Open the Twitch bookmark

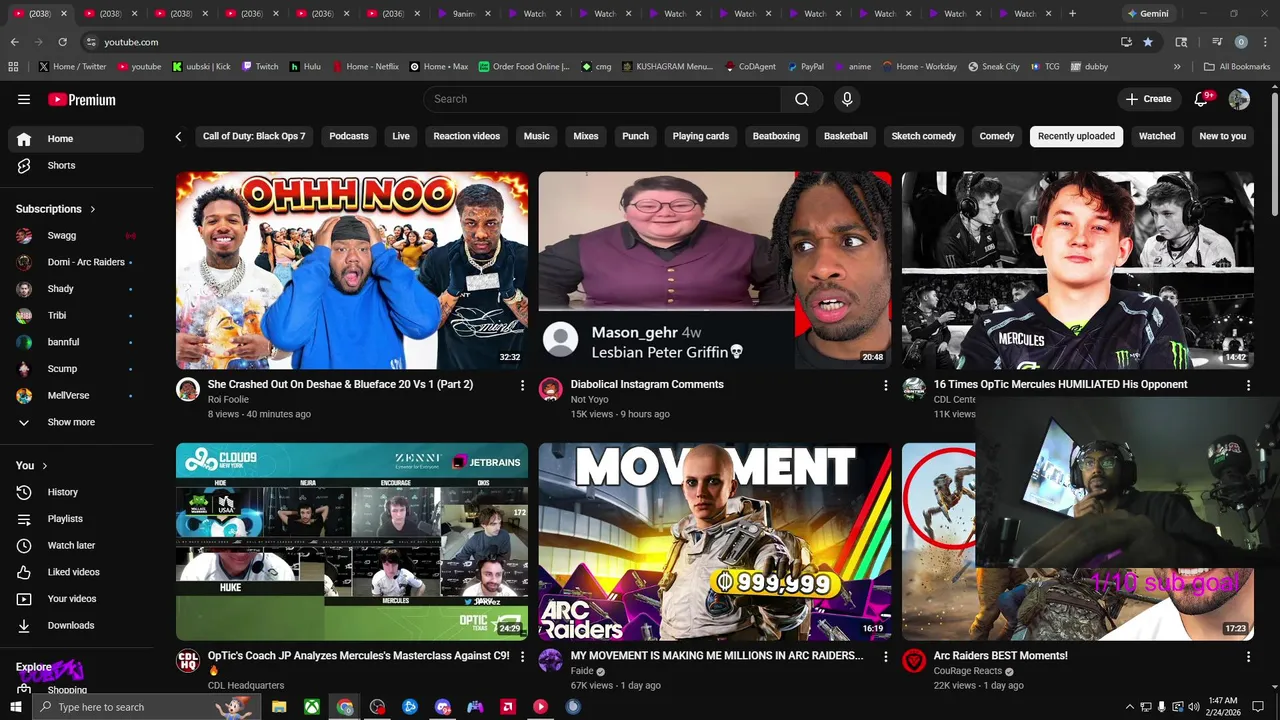point(260,67)
